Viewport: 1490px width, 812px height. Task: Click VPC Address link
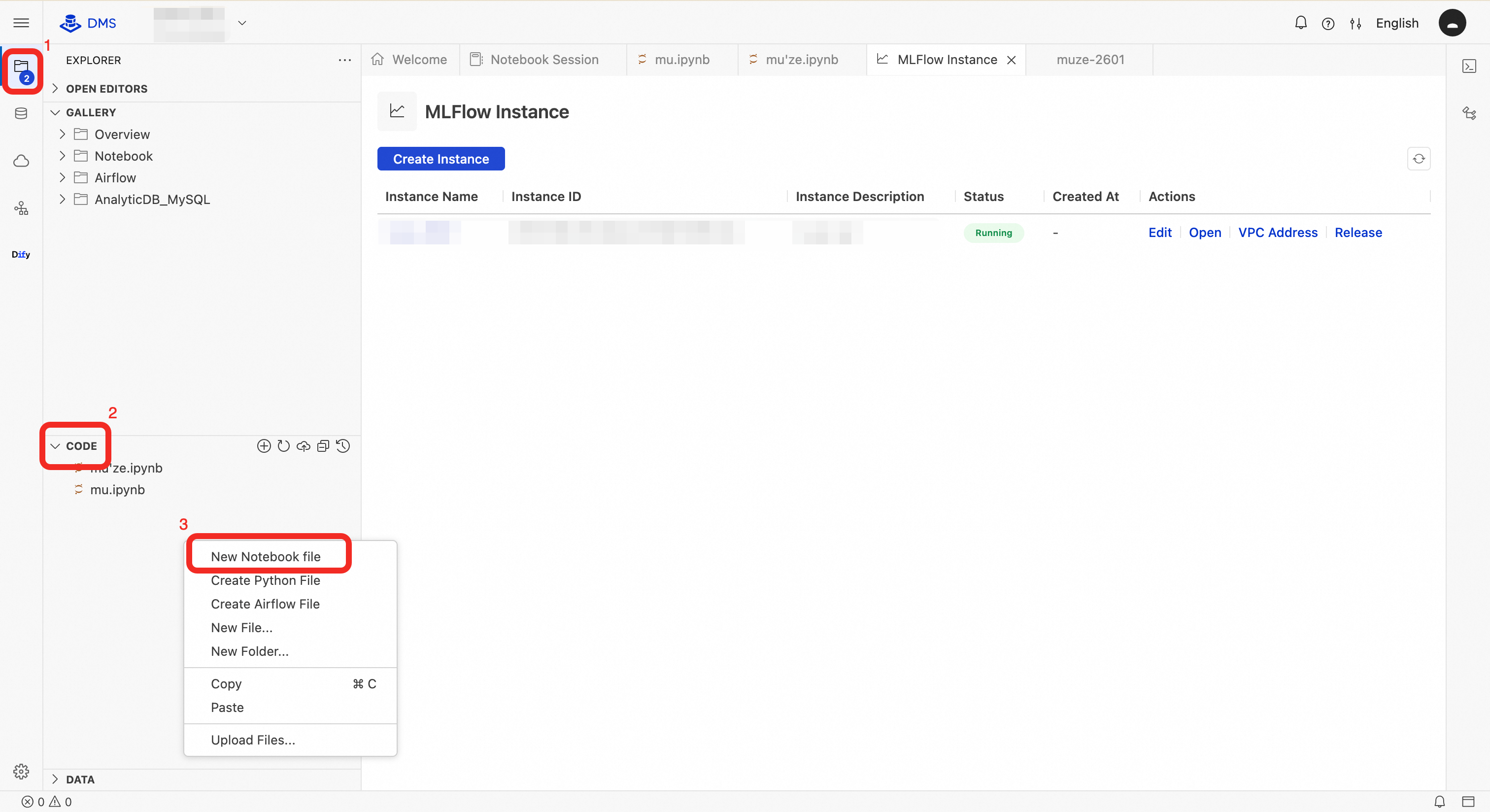(1278, 233)
